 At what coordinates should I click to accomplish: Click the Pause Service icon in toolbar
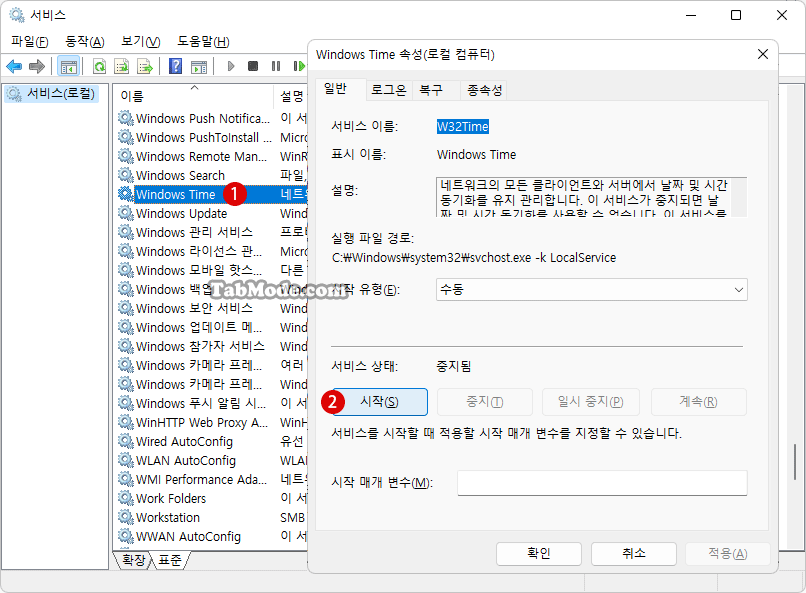click(276, 66)
